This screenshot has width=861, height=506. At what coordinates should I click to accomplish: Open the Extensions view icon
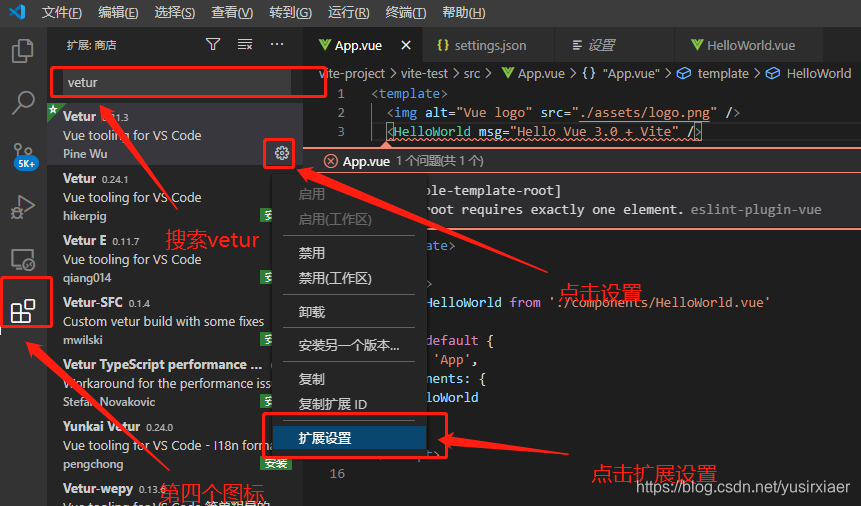click(23, 311)
